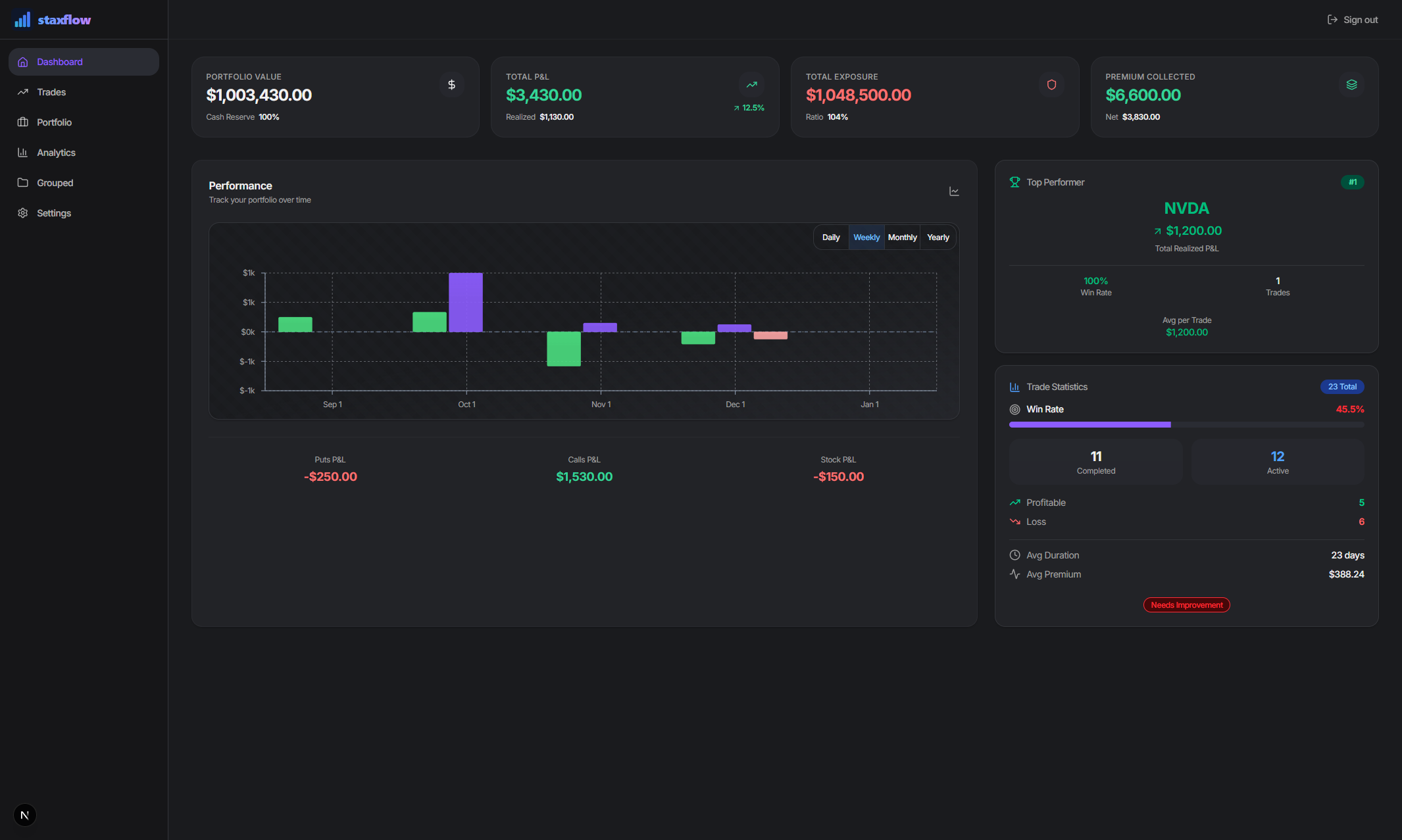Click the dollar icon on Portfolio Value card

click(451, 84)
